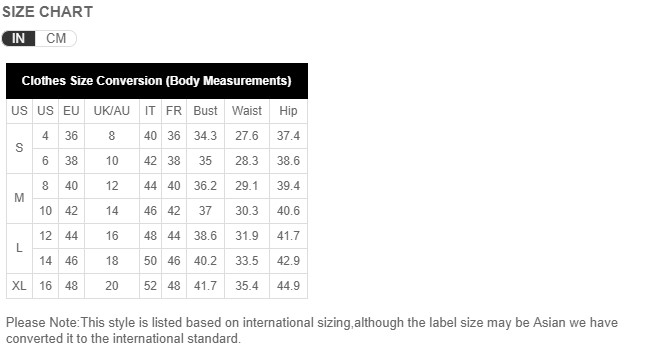The width and height of the screenshot is (649, 364).
Task: Select the XL size row label
Action: (x=19, y=286)
